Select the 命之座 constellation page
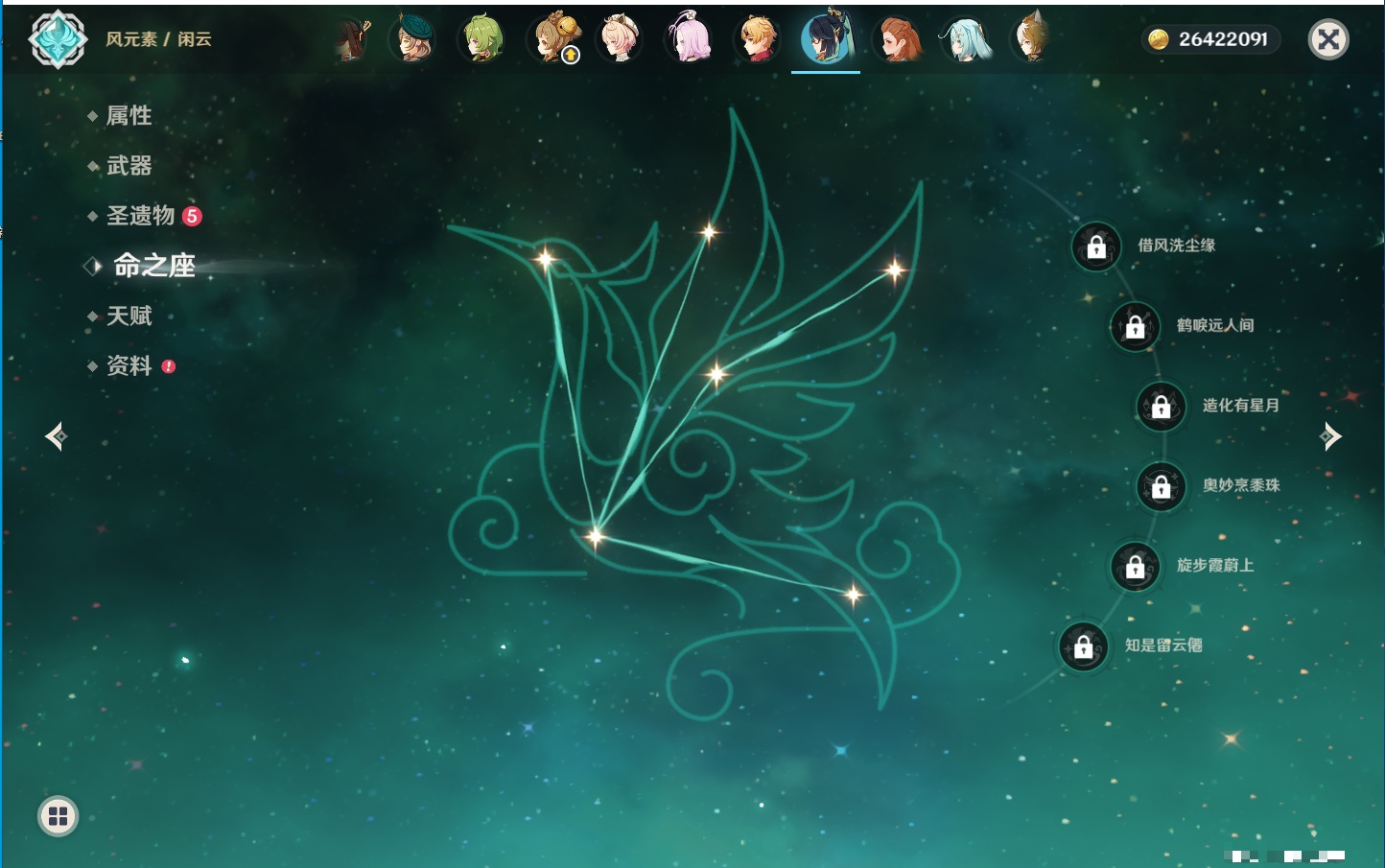 click(154, 266)
